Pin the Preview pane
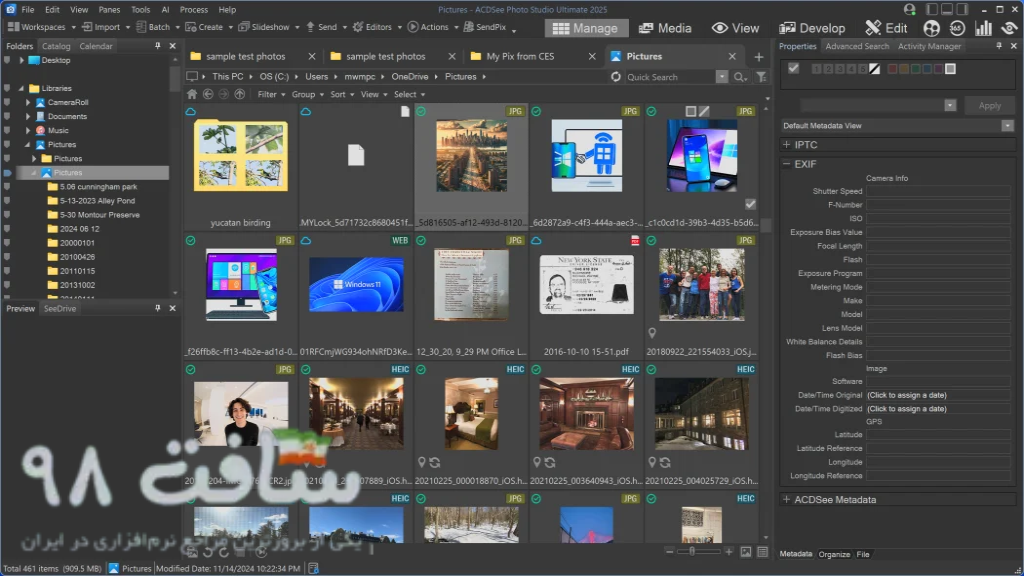This screenshot has height=576, width=1024. [x=157, y=308]
